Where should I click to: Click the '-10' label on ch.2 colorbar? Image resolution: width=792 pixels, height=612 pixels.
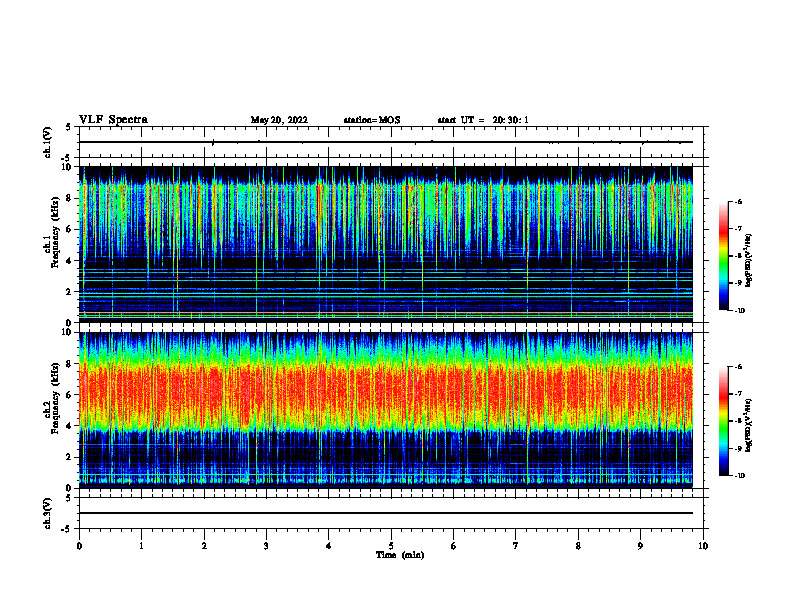[x=740, y=476]
